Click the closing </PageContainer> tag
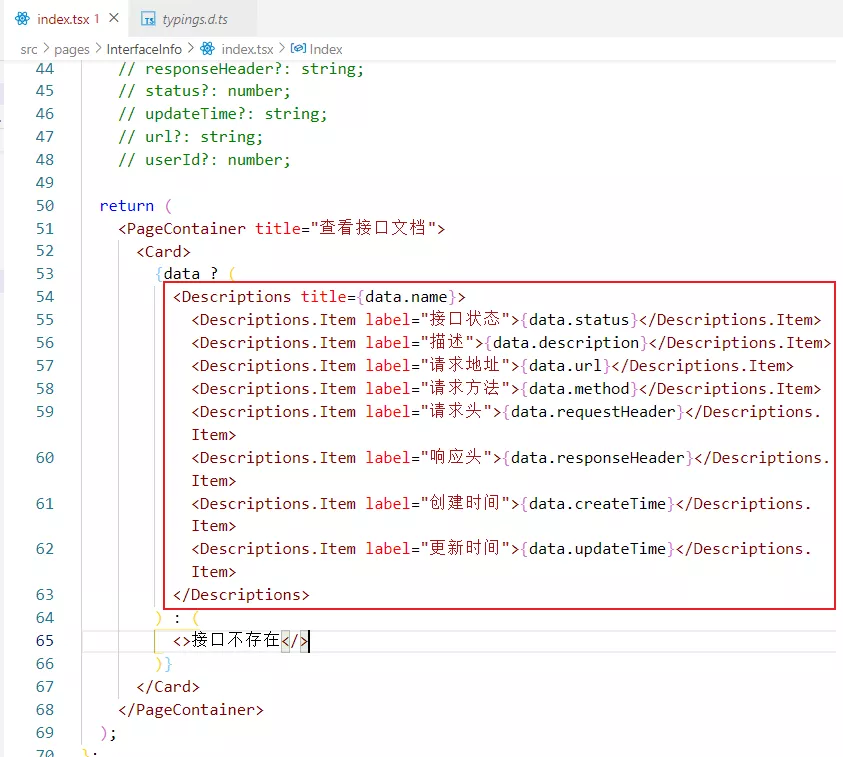Viewport: 843px width, 757px height. click(x=191, y=710)
